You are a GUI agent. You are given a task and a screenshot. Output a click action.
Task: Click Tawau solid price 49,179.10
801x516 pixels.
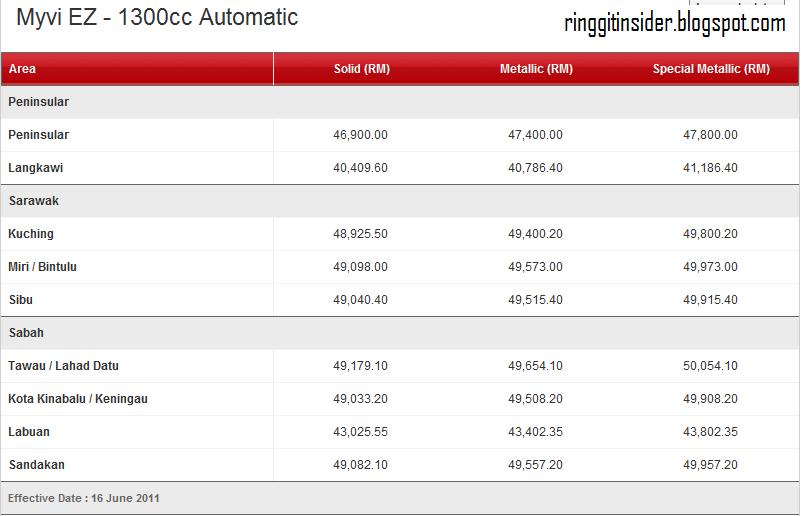[360, 366]
